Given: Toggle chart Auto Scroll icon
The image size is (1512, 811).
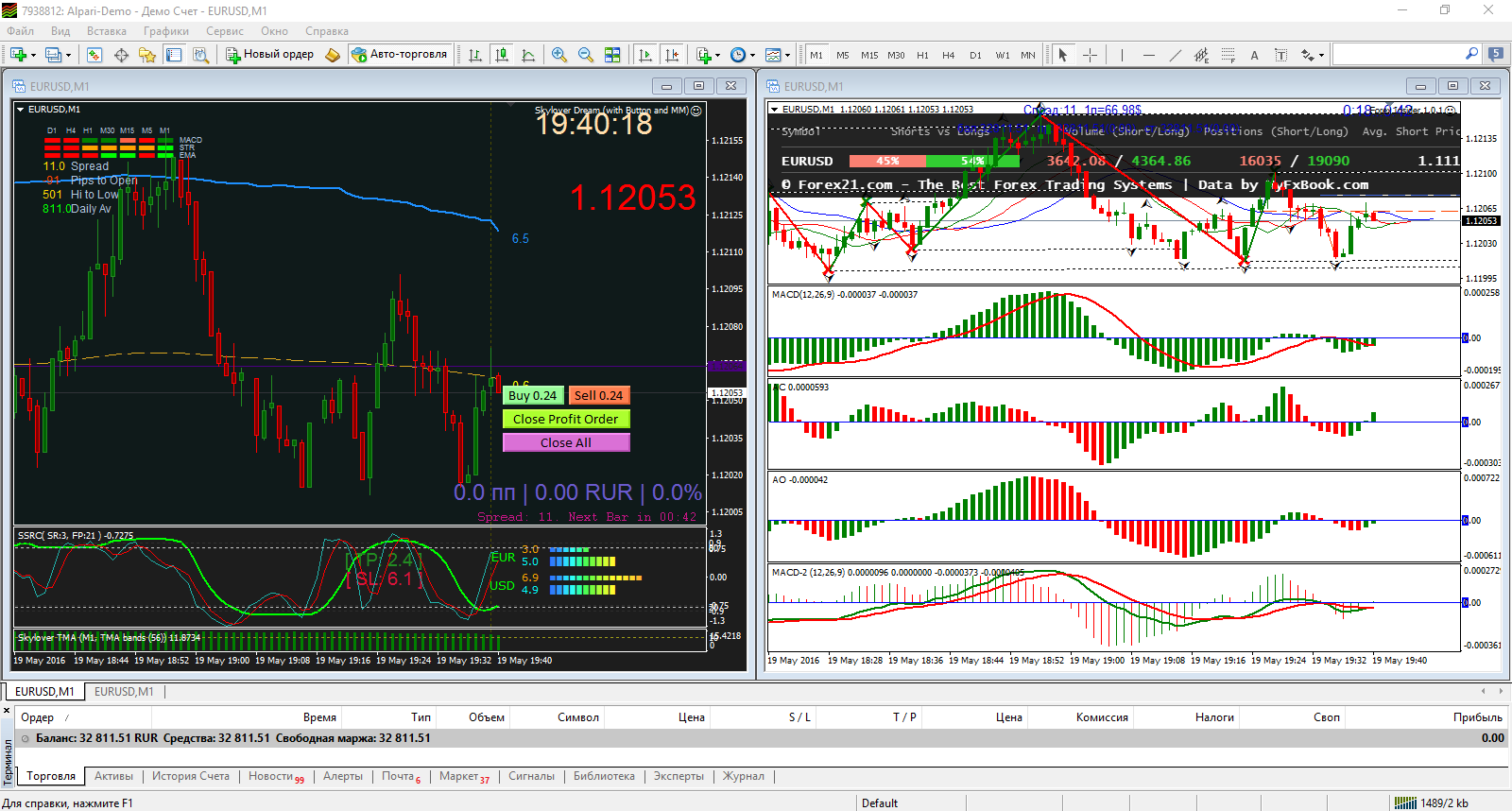Looking at the screenshot, I should pos(645,55).
